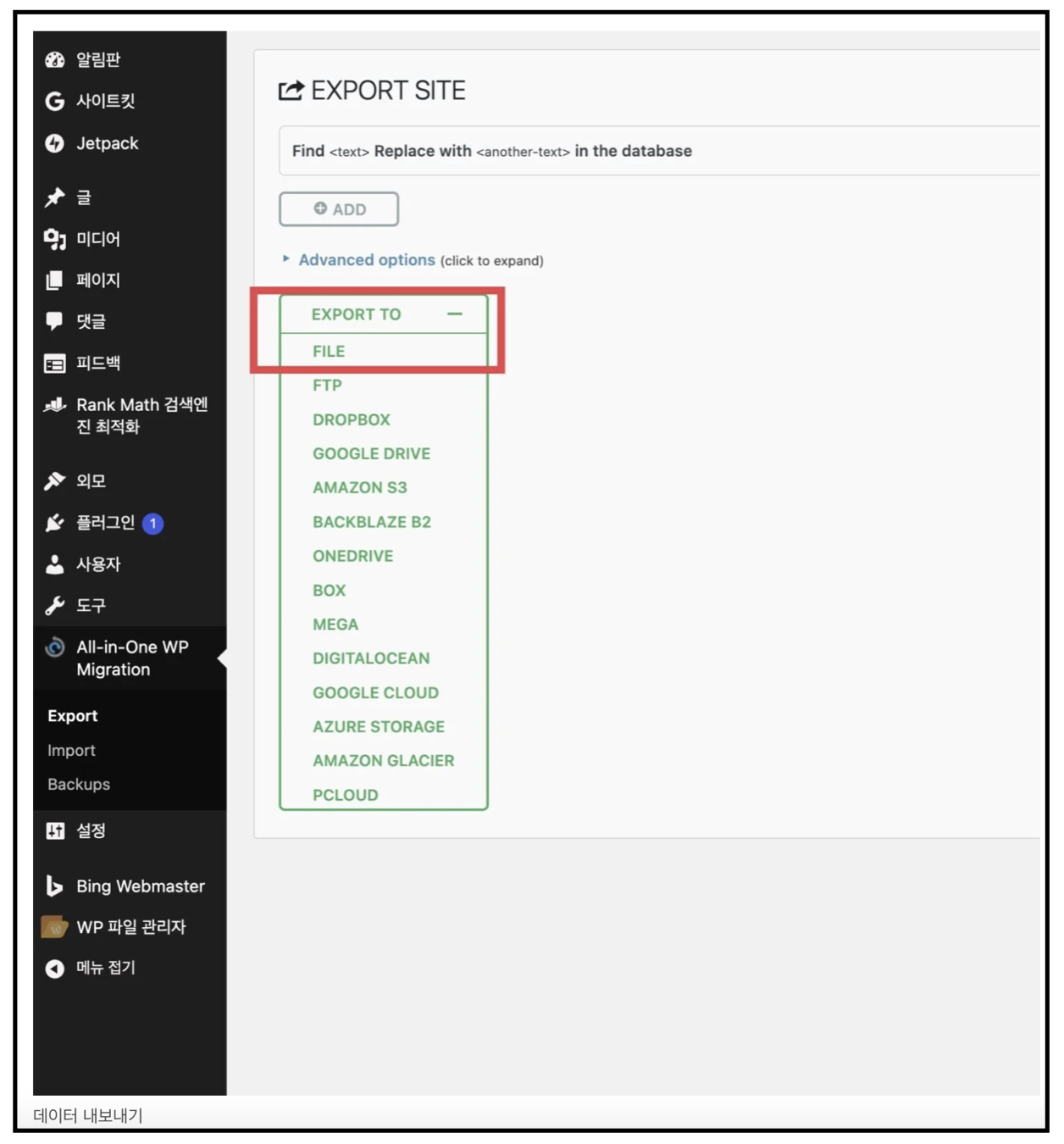Choose DIGITALOCEAN export option
Viewport: 1064px width, 1144px height.
click(x=371, y=658)
